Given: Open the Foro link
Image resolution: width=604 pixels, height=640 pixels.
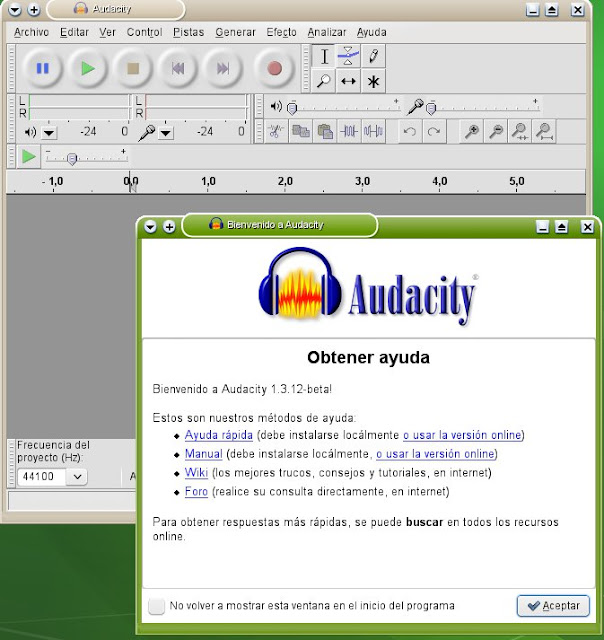Looking at the screenshot, I should click(x=196, y=491).
